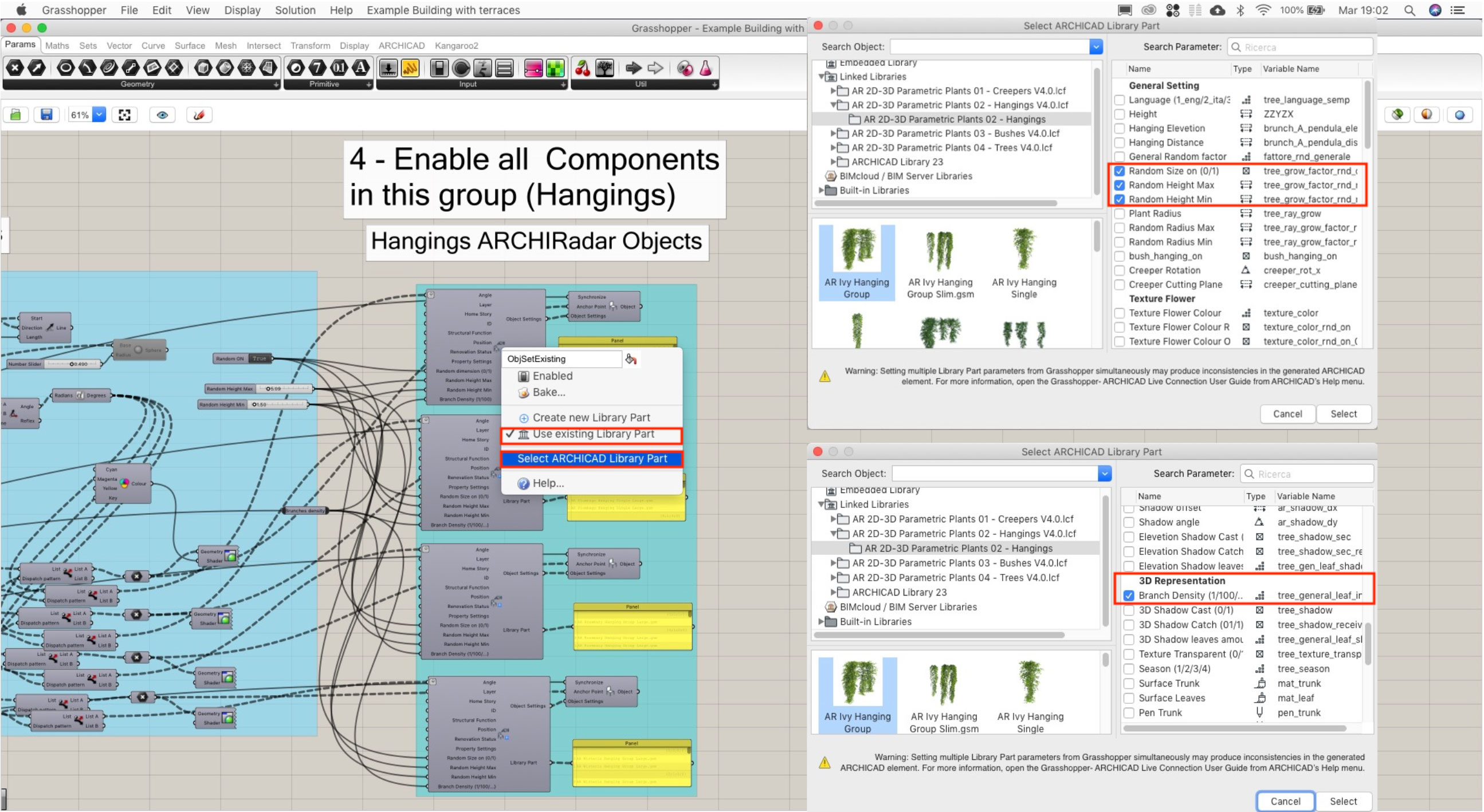Enable the Plant Radius parameter checkbox
Screen dimensions: 1484x812
pyautogui.click(x=1120, y=213)
